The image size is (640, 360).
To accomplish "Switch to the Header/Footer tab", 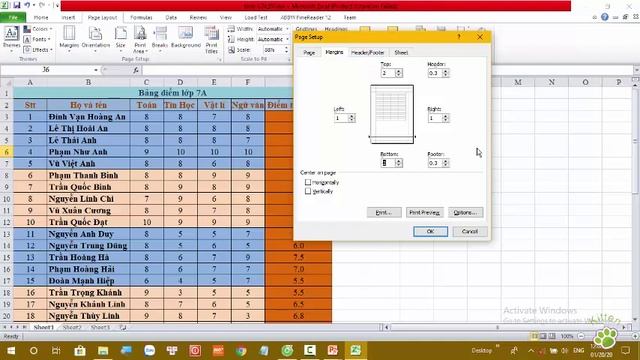I will [x=367, y=52].
